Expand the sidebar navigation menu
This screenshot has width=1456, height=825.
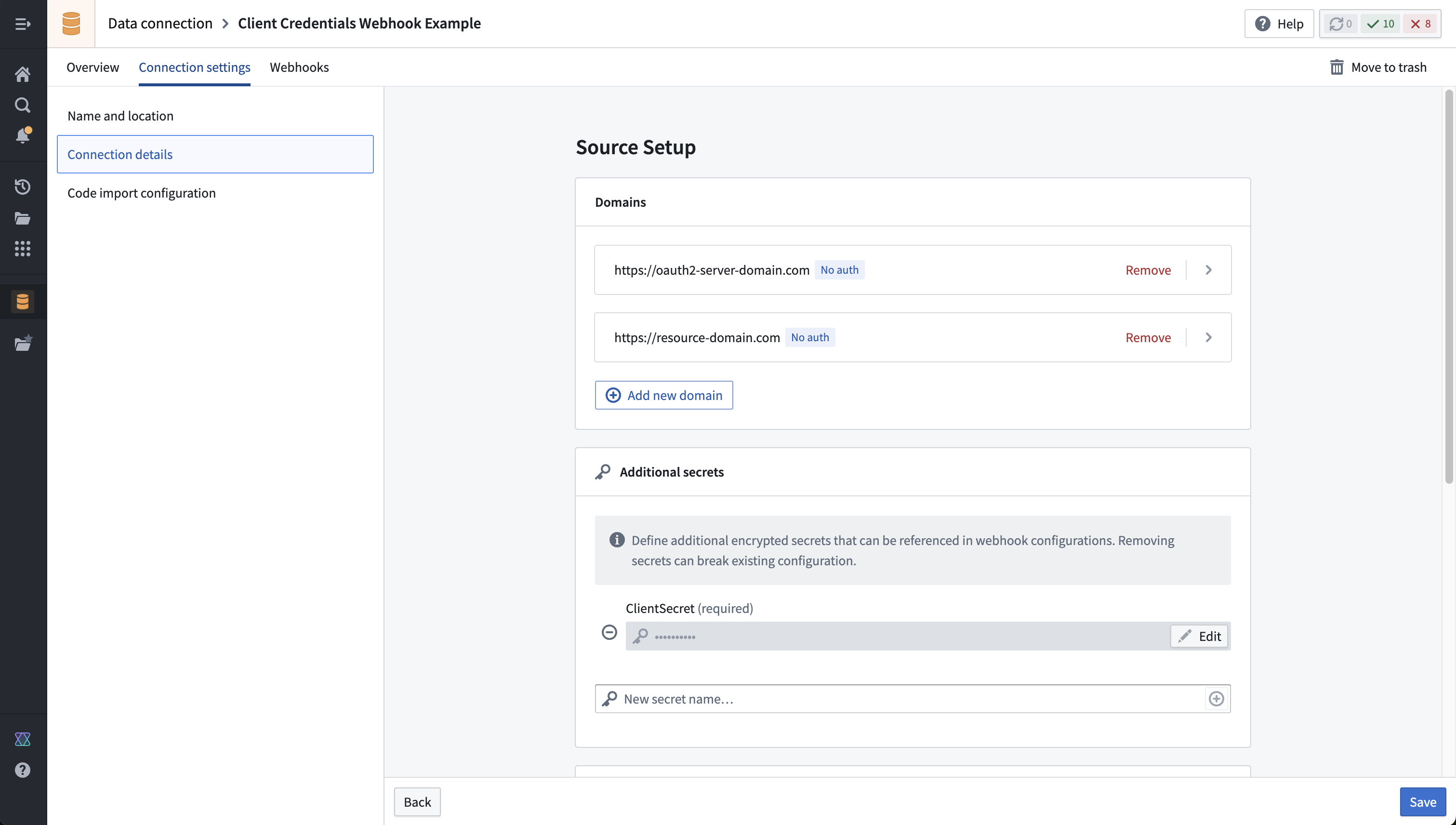pyautogui.click(x=23, y=24)
